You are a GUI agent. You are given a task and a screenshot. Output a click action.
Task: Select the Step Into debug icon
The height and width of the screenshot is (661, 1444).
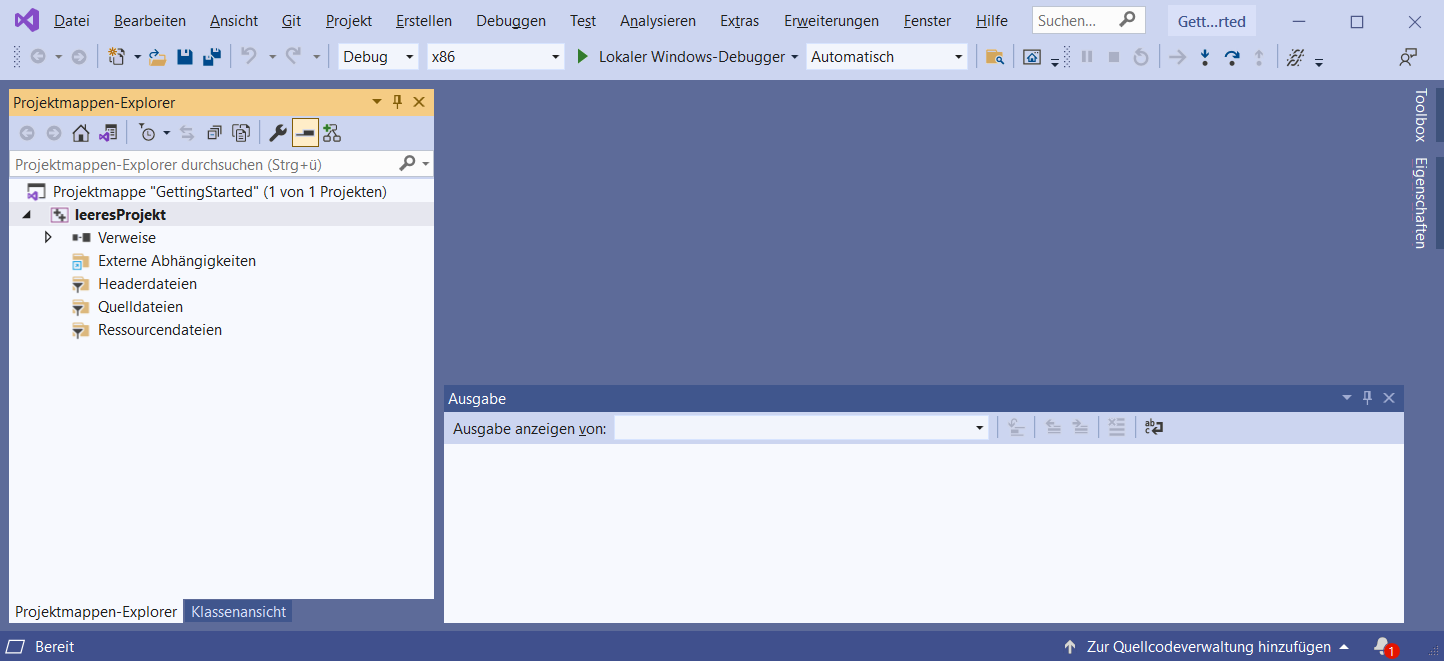pyautogui.click(x=1204, y=57)
